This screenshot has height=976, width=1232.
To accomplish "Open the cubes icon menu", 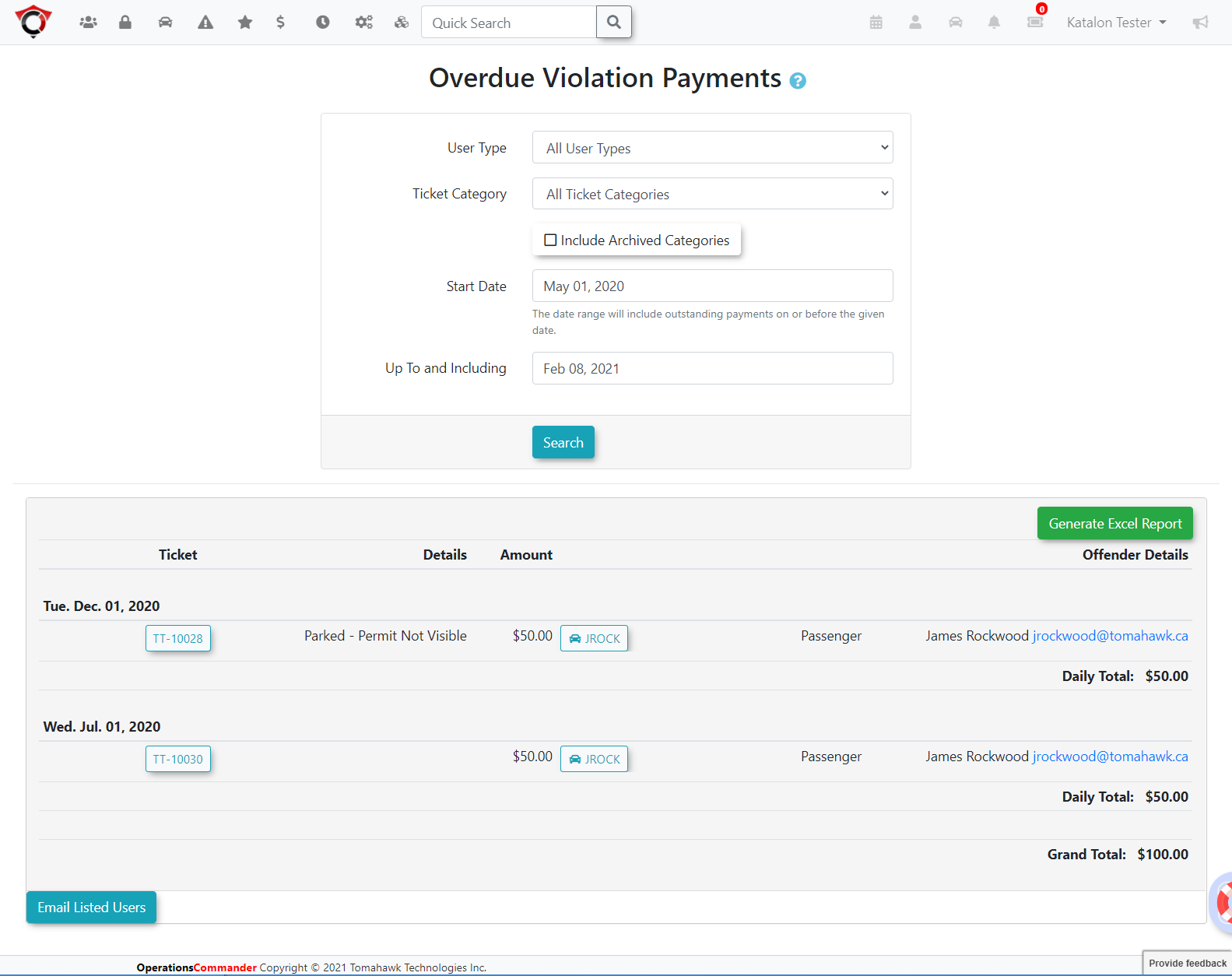I will [x=402, y=23].
